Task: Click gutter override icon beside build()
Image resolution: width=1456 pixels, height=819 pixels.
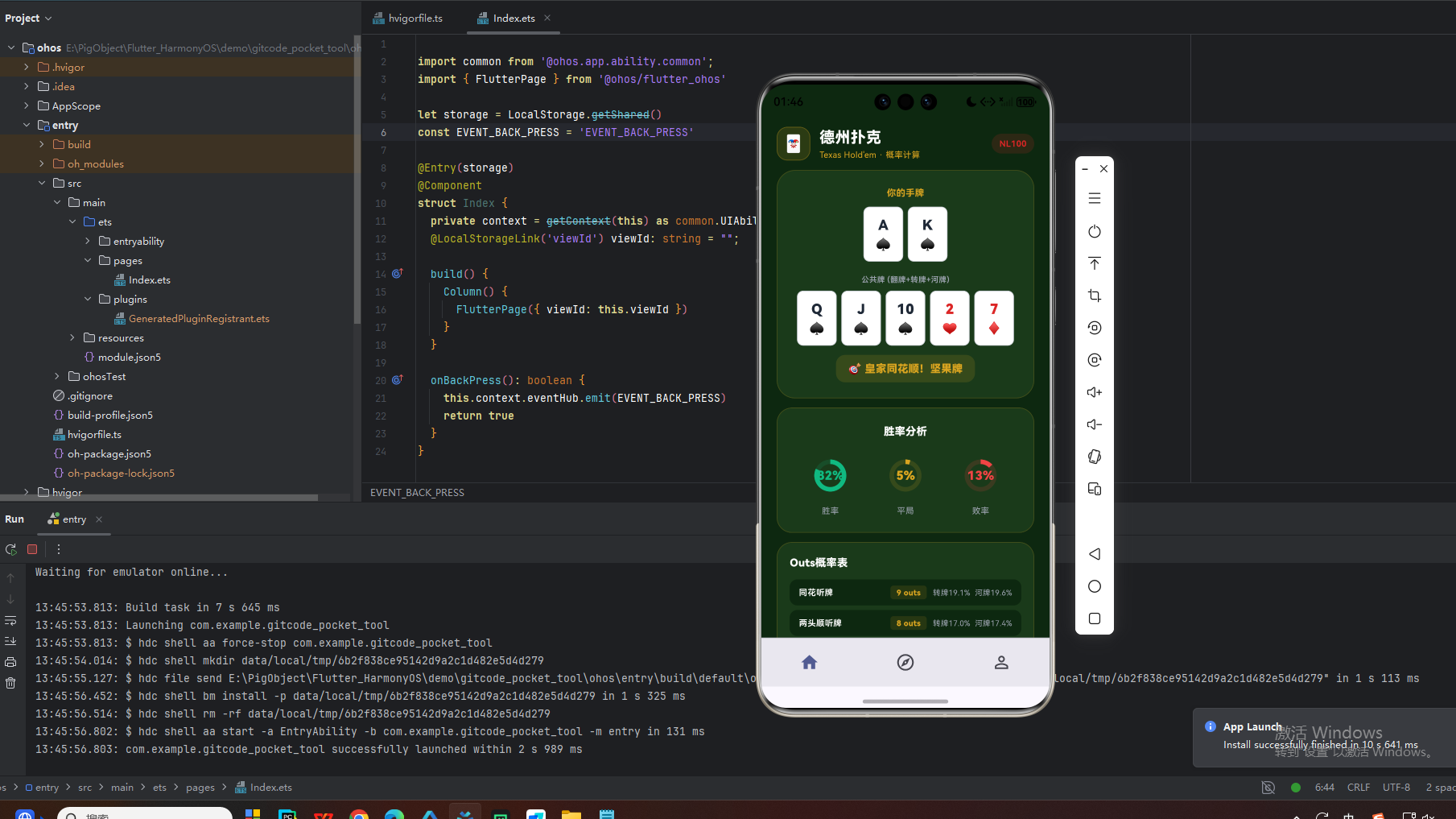Action: 398,274
